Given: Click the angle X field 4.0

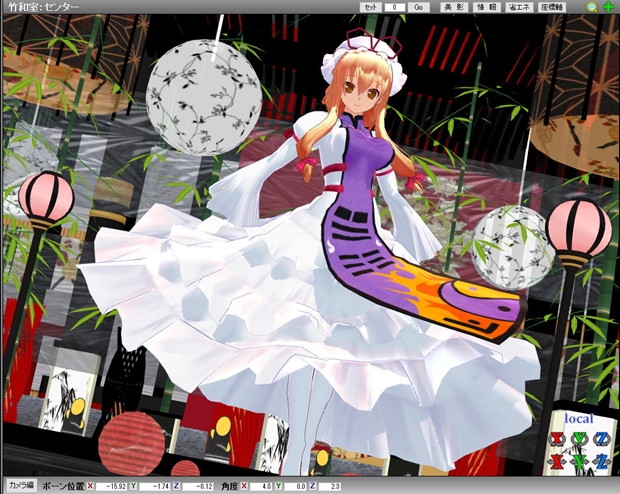Looking at the screenshot, I should pyautogui.click(x=261, y=486).
